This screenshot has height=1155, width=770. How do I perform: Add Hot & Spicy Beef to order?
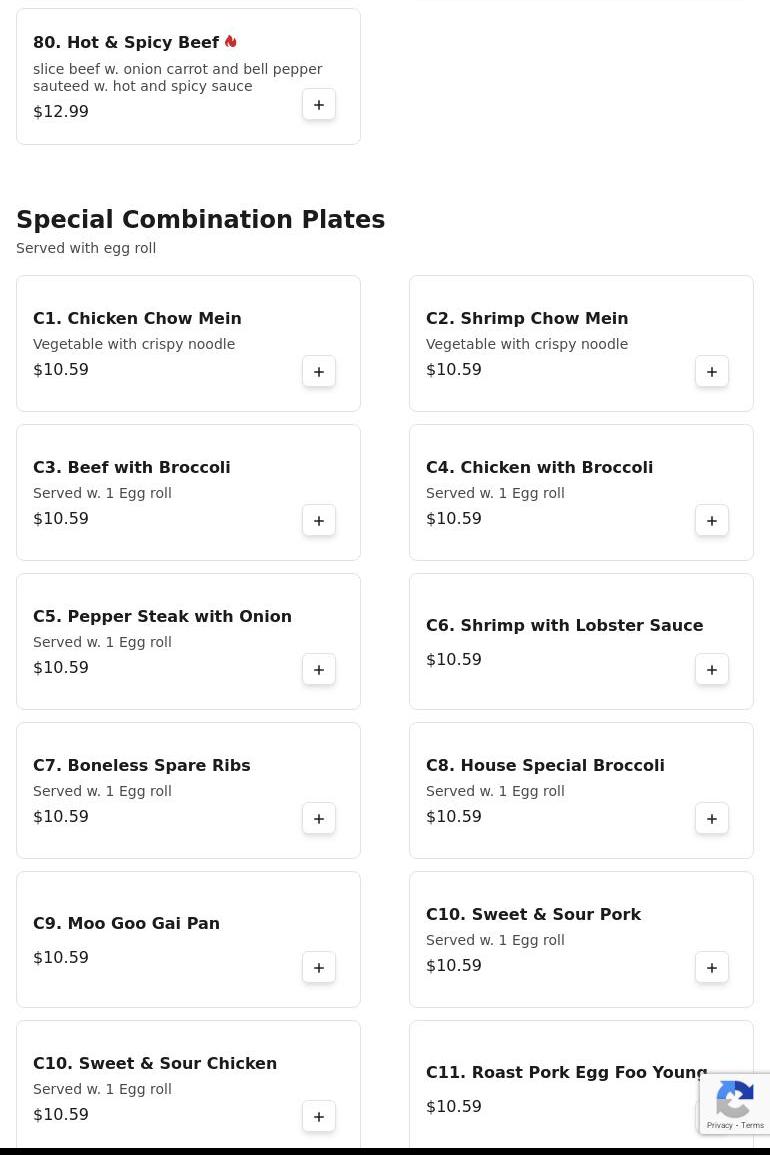(x=319, y=104)
